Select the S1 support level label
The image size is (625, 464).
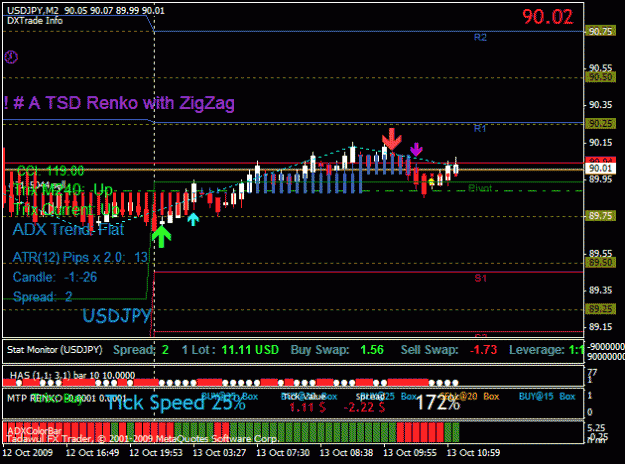coord(480,278)
